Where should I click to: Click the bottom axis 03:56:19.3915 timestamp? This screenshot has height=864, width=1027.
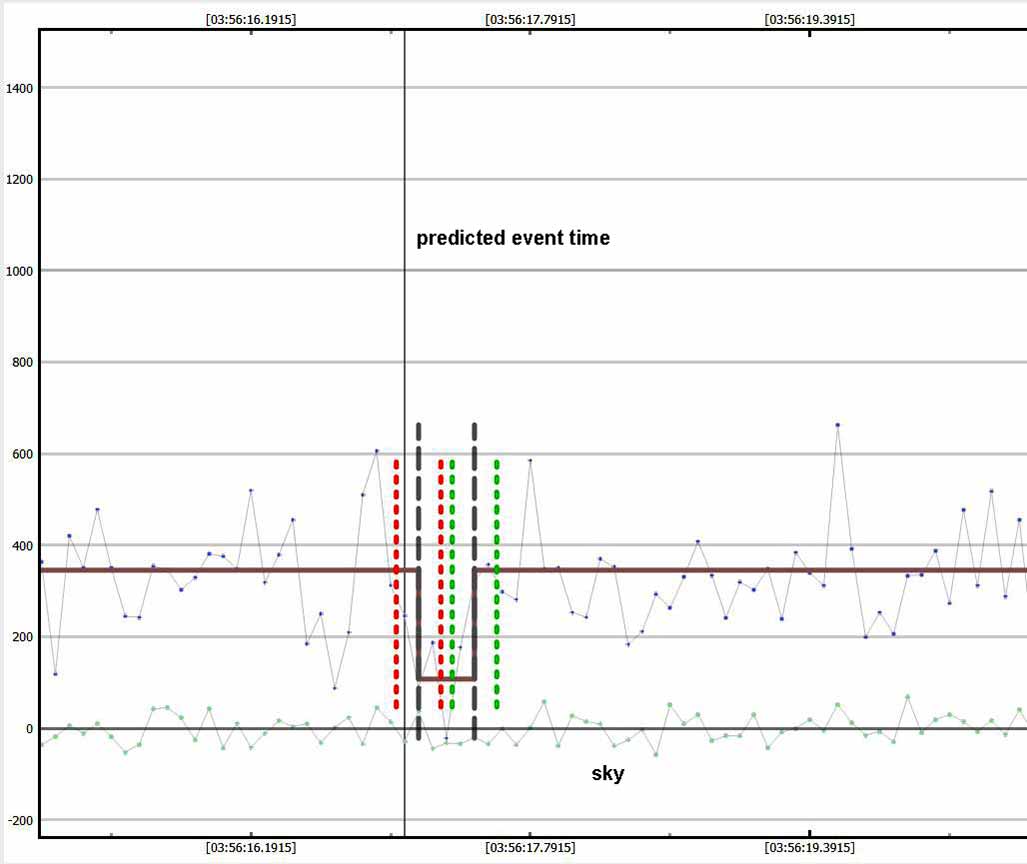coord(809,847)
